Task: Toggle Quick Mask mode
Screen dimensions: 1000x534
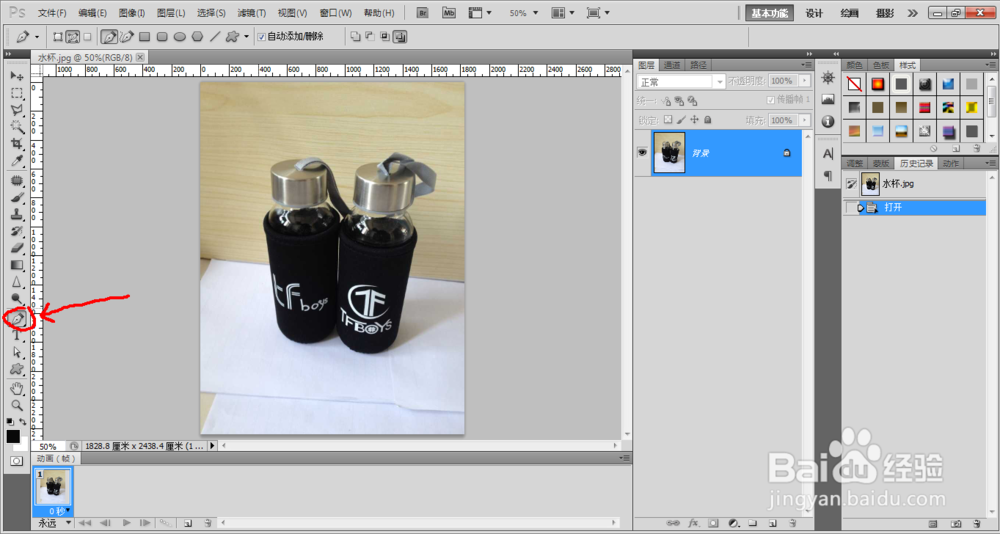Action: [x=17, y=460]
